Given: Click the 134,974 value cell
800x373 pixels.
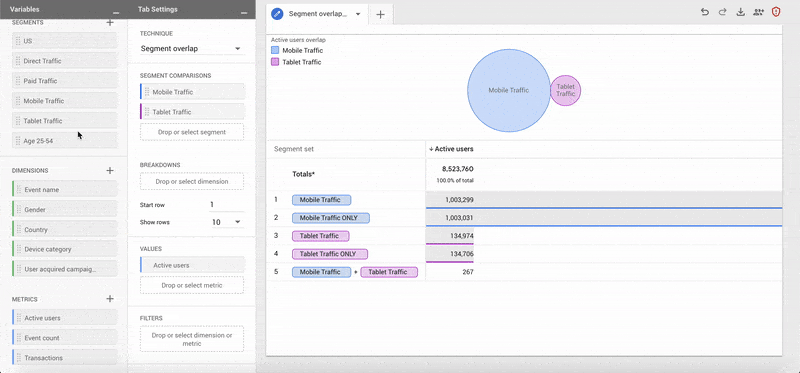Looking at the screenshot, I should [x=462, y=236].
